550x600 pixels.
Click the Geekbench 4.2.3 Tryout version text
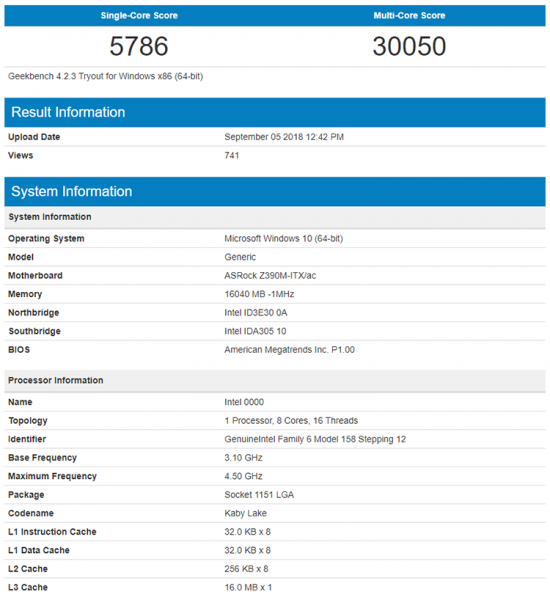coord(106,77)
